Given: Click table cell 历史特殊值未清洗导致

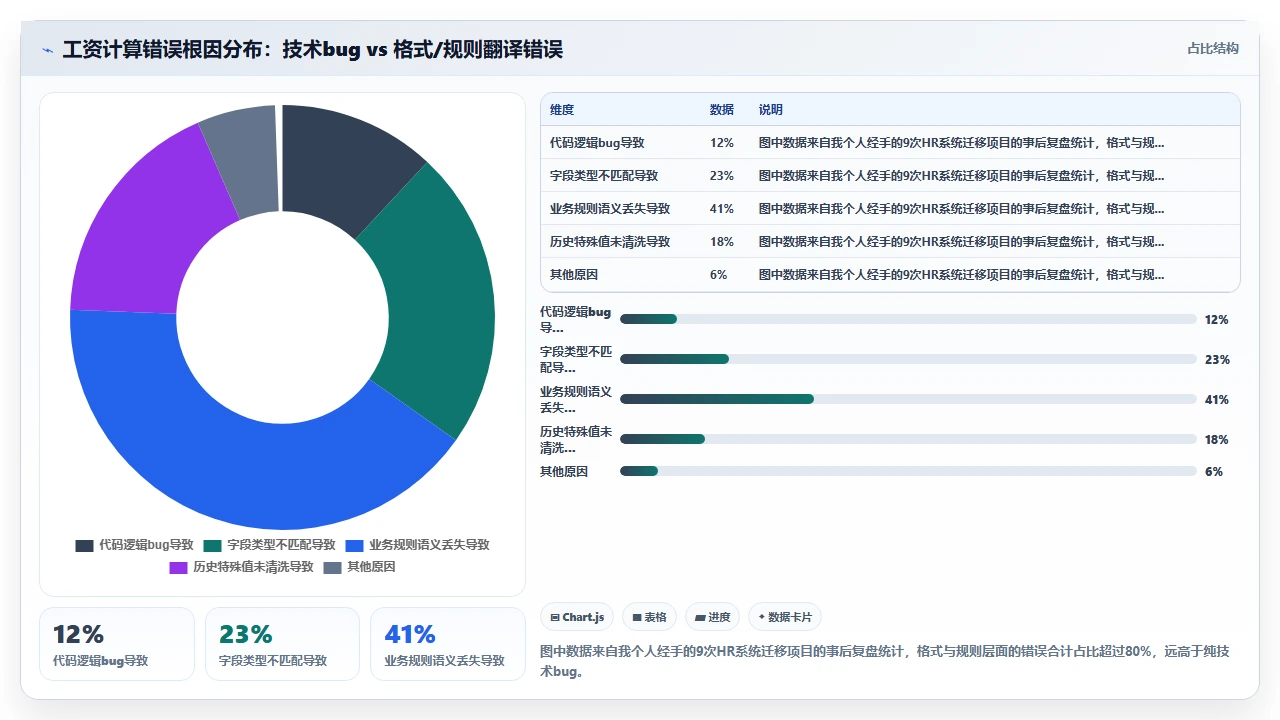Looking at the screenshot, I should 610,242.
